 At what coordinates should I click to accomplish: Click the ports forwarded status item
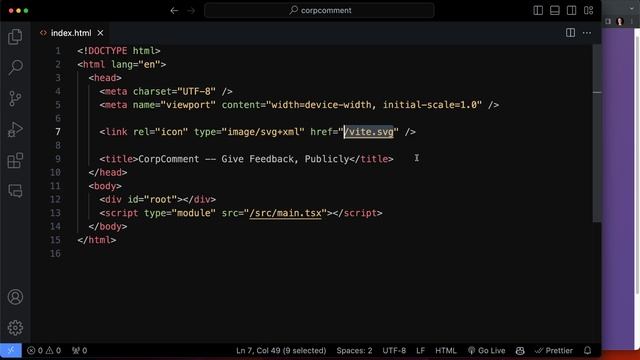(x=80, y=350)
